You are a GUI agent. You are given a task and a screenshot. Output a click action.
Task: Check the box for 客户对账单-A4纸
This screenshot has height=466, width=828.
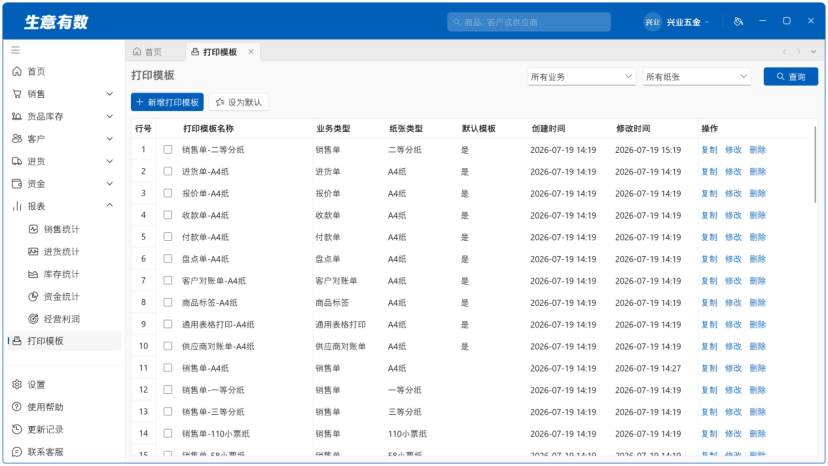[167, 281]
